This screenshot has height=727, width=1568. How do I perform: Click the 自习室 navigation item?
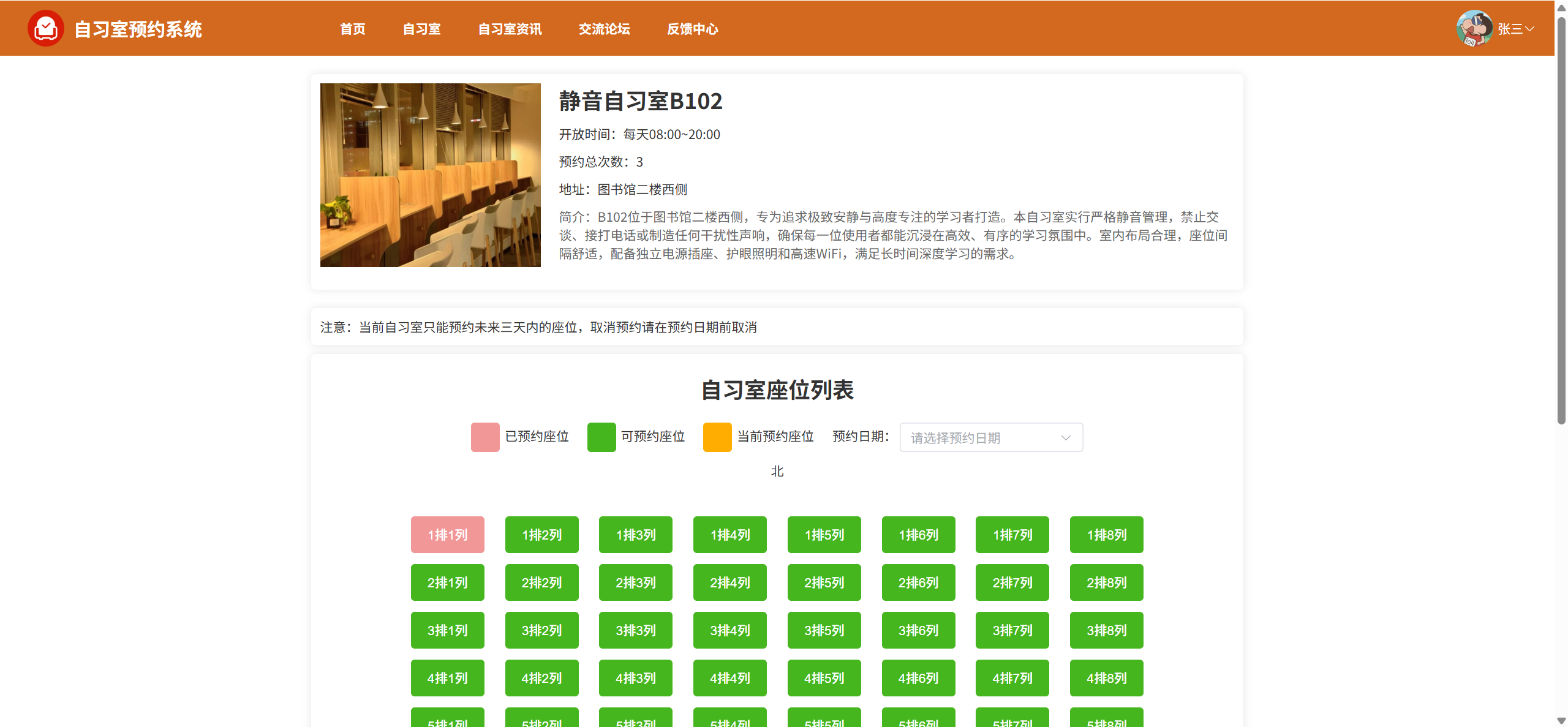tap(421, 29)
